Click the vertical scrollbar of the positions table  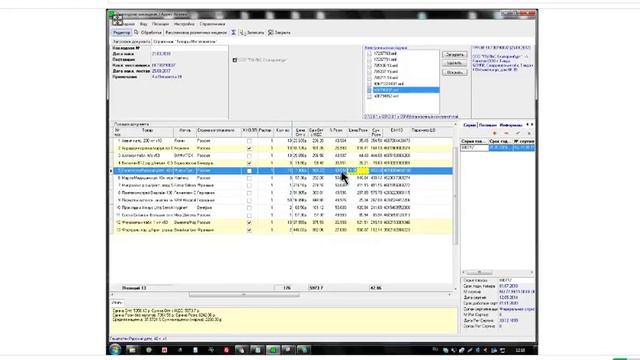(x=456, y=195)
